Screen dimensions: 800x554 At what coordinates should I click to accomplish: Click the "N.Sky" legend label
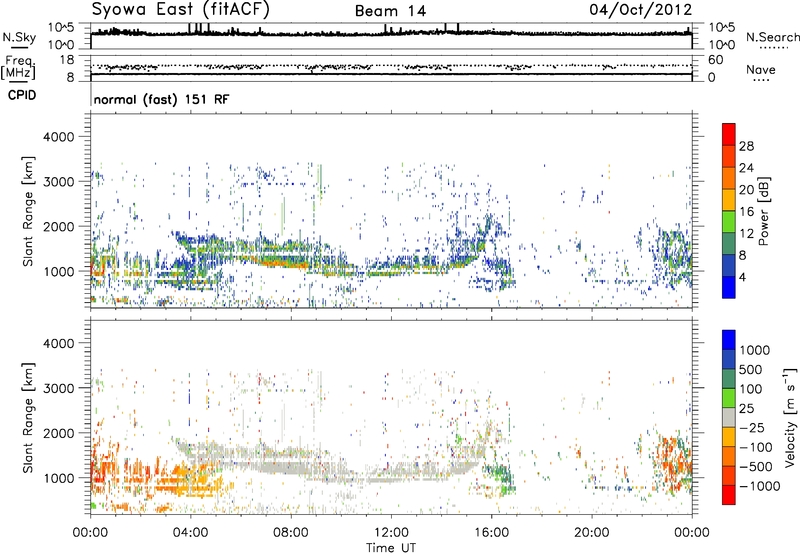19,37
